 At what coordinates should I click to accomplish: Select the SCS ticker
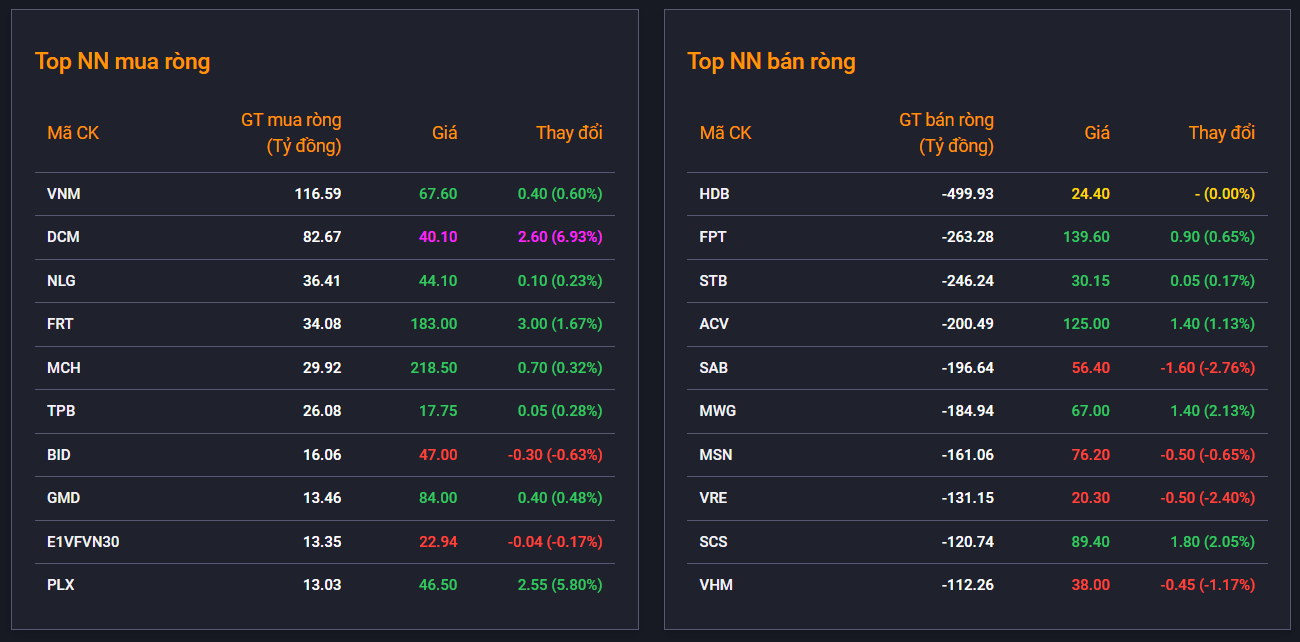(x=713, y=542)
